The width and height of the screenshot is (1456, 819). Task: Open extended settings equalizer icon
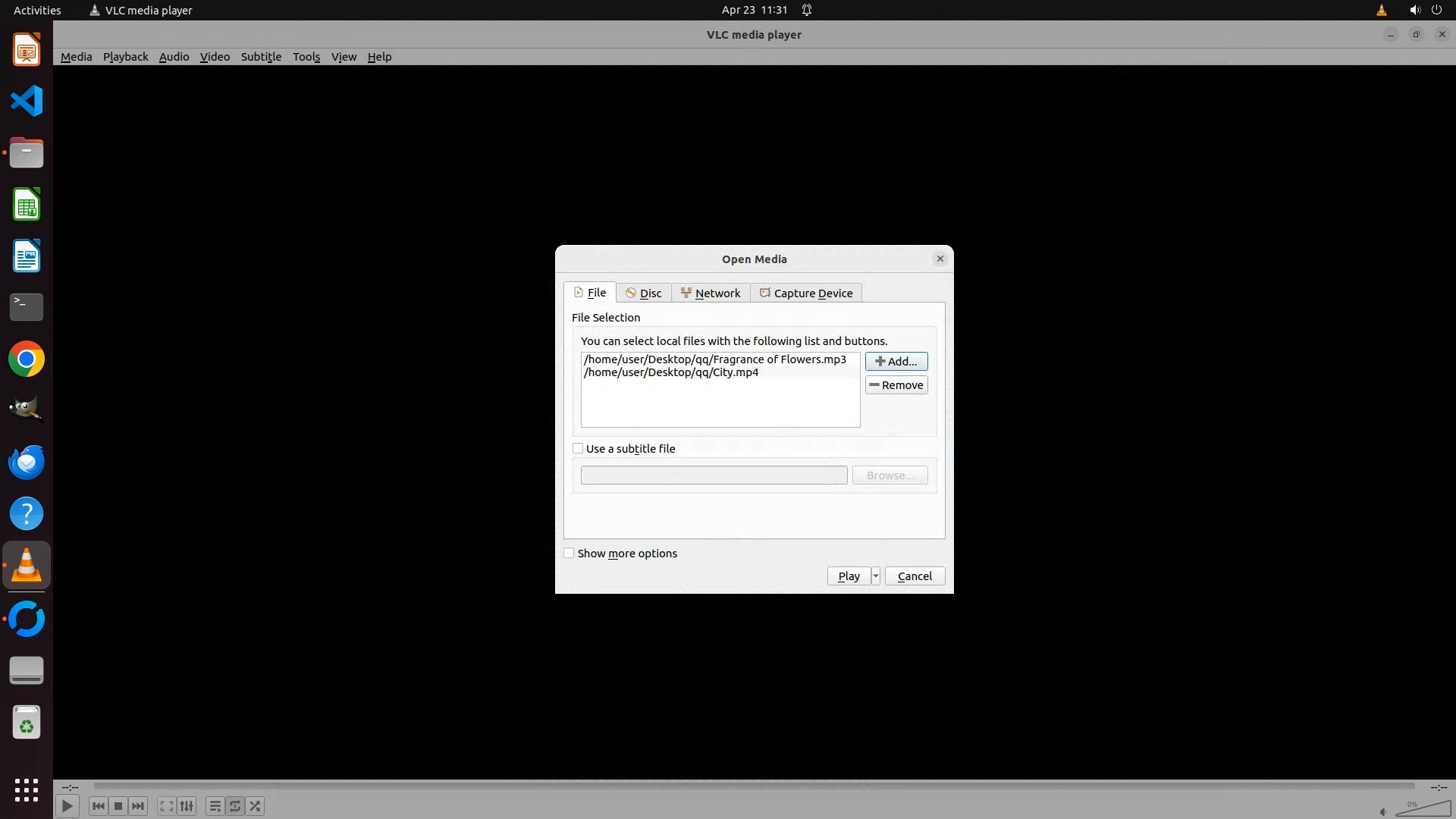[187, 806]
